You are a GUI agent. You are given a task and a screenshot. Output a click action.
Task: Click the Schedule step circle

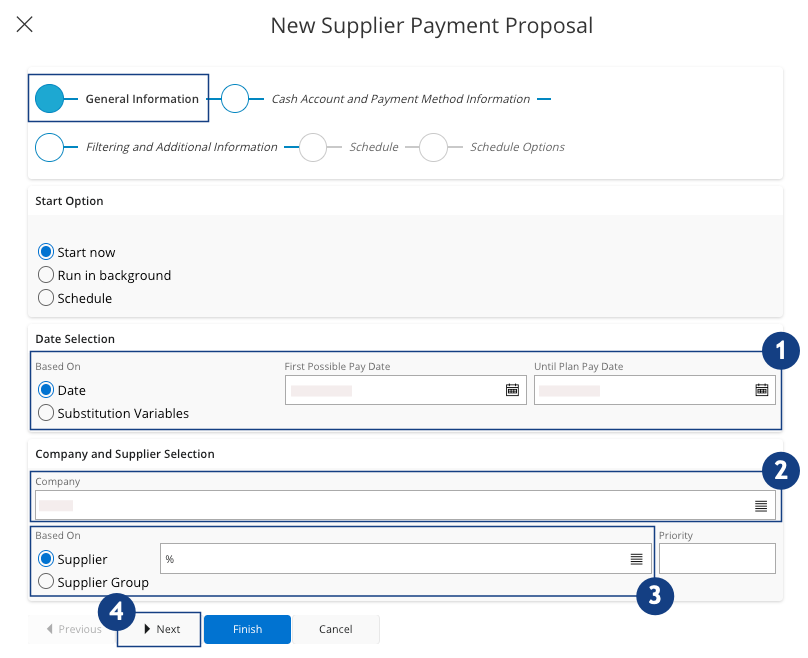313,147
